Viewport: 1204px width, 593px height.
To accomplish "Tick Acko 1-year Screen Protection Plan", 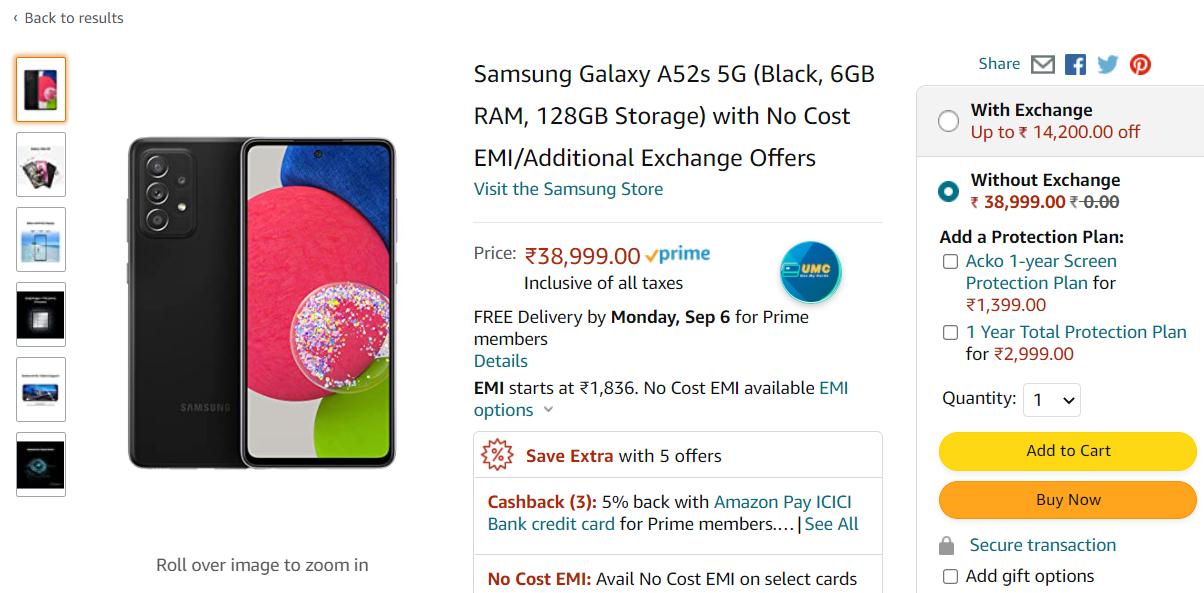I will (x=950, y=262).
